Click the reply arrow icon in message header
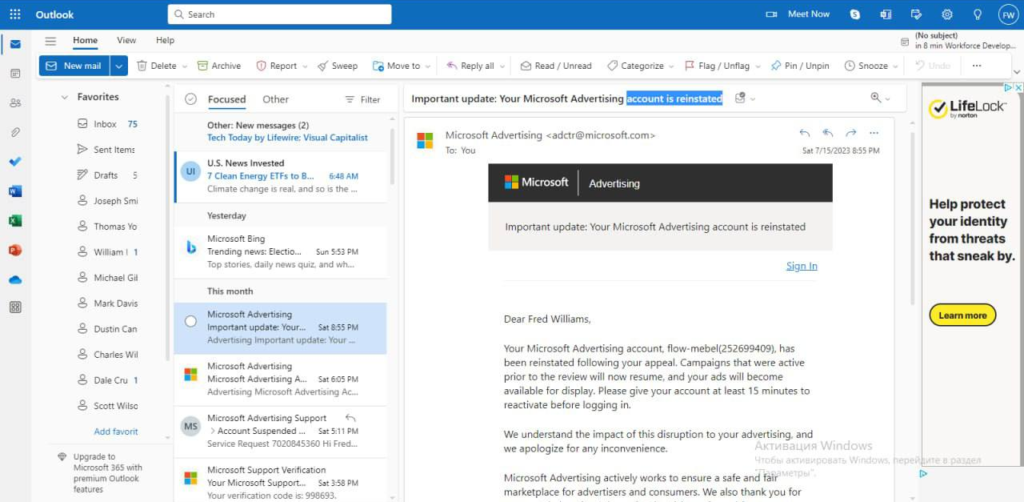The height and width of the screenshot is (502, 1024). click(x=805, y=133)
